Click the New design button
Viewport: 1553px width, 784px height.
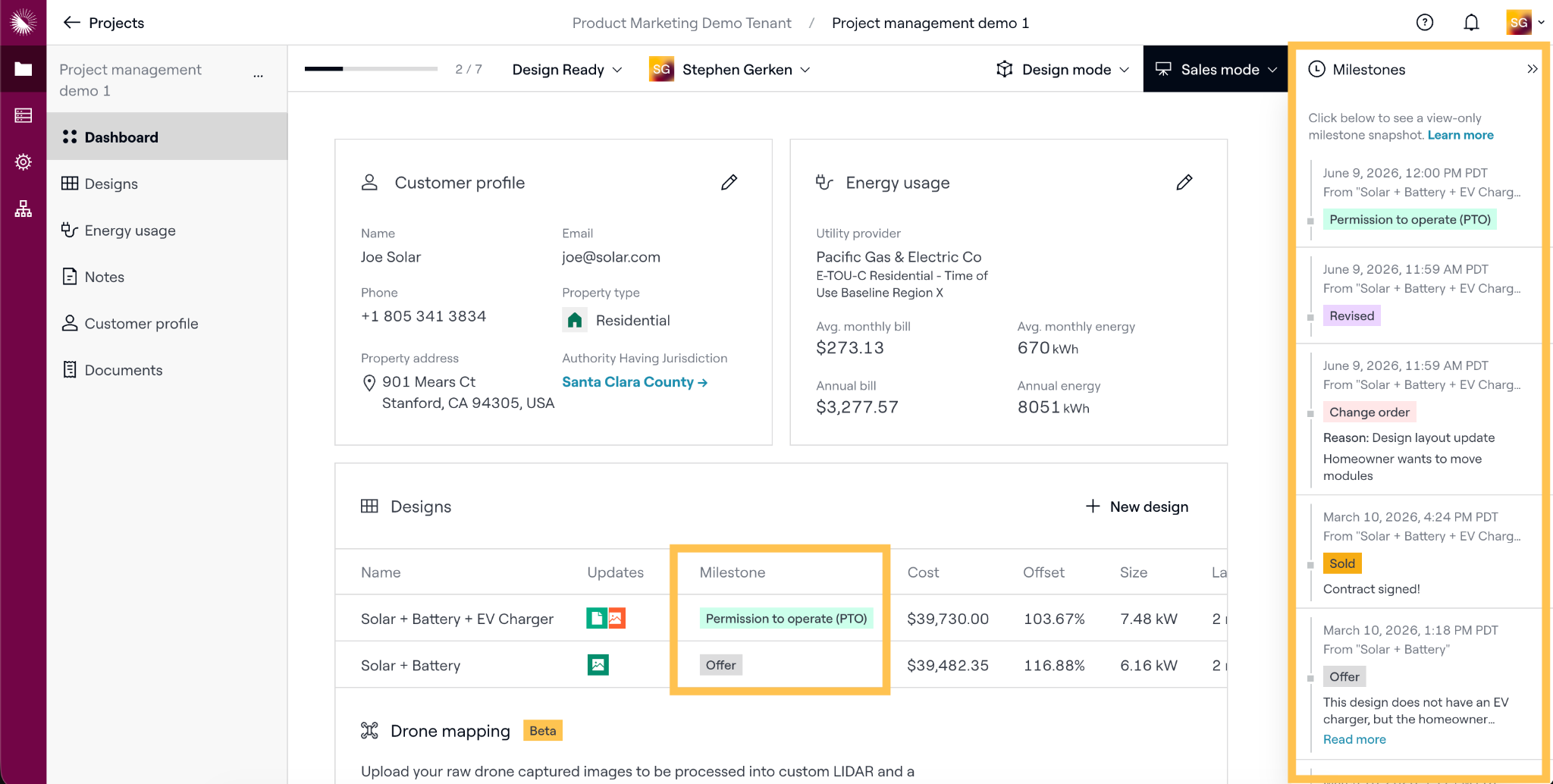[x=1137, y=506]
